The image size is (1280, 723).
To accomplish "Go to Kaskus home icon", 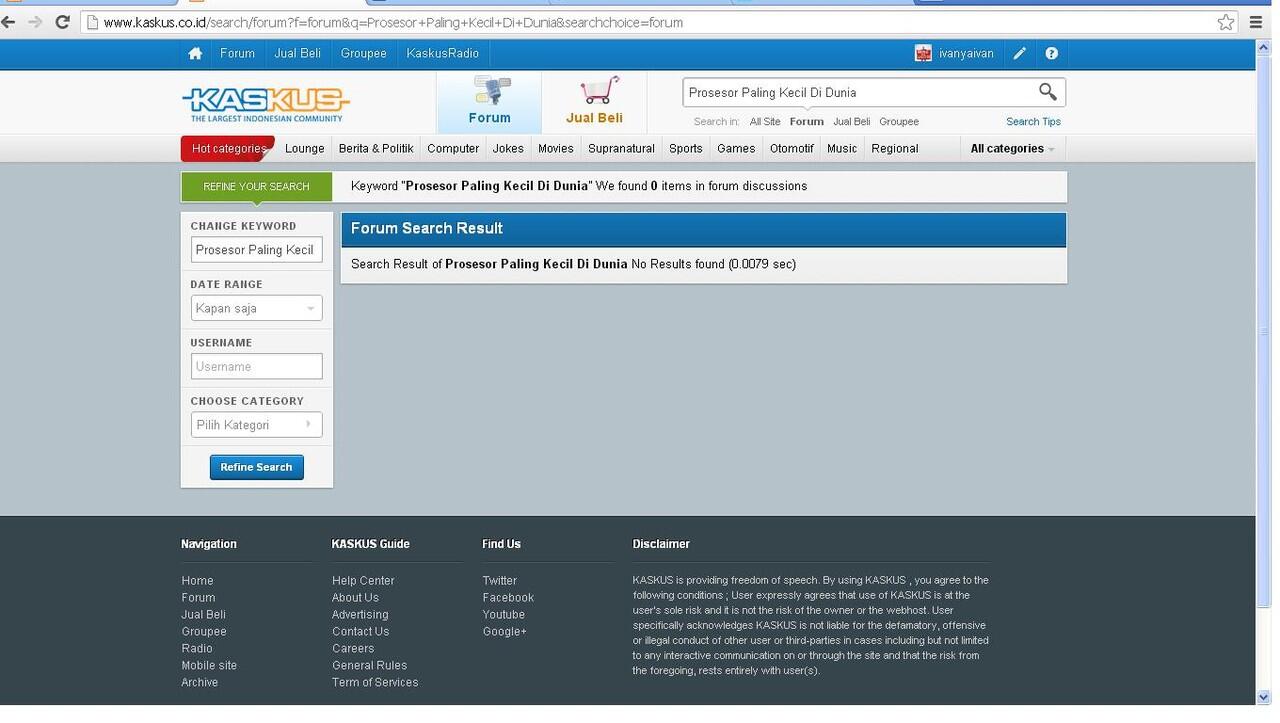I will (x=195, y=54).
